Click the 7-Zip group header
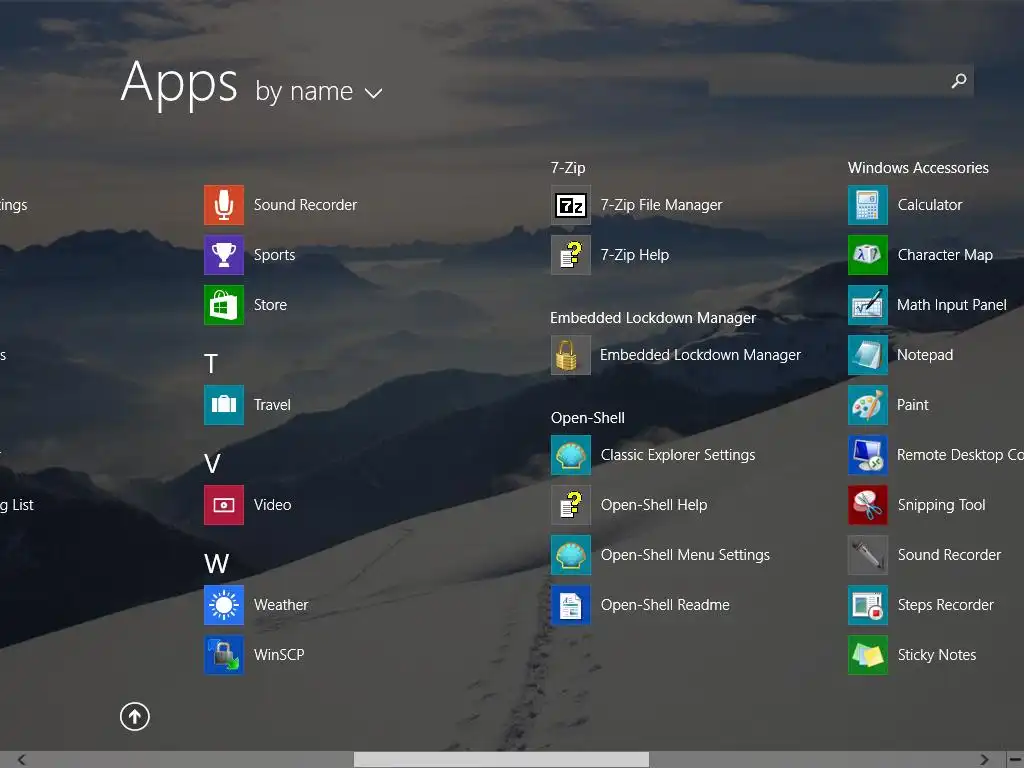Viewport: 1024px width, 768px height. [x=568, y=168]
